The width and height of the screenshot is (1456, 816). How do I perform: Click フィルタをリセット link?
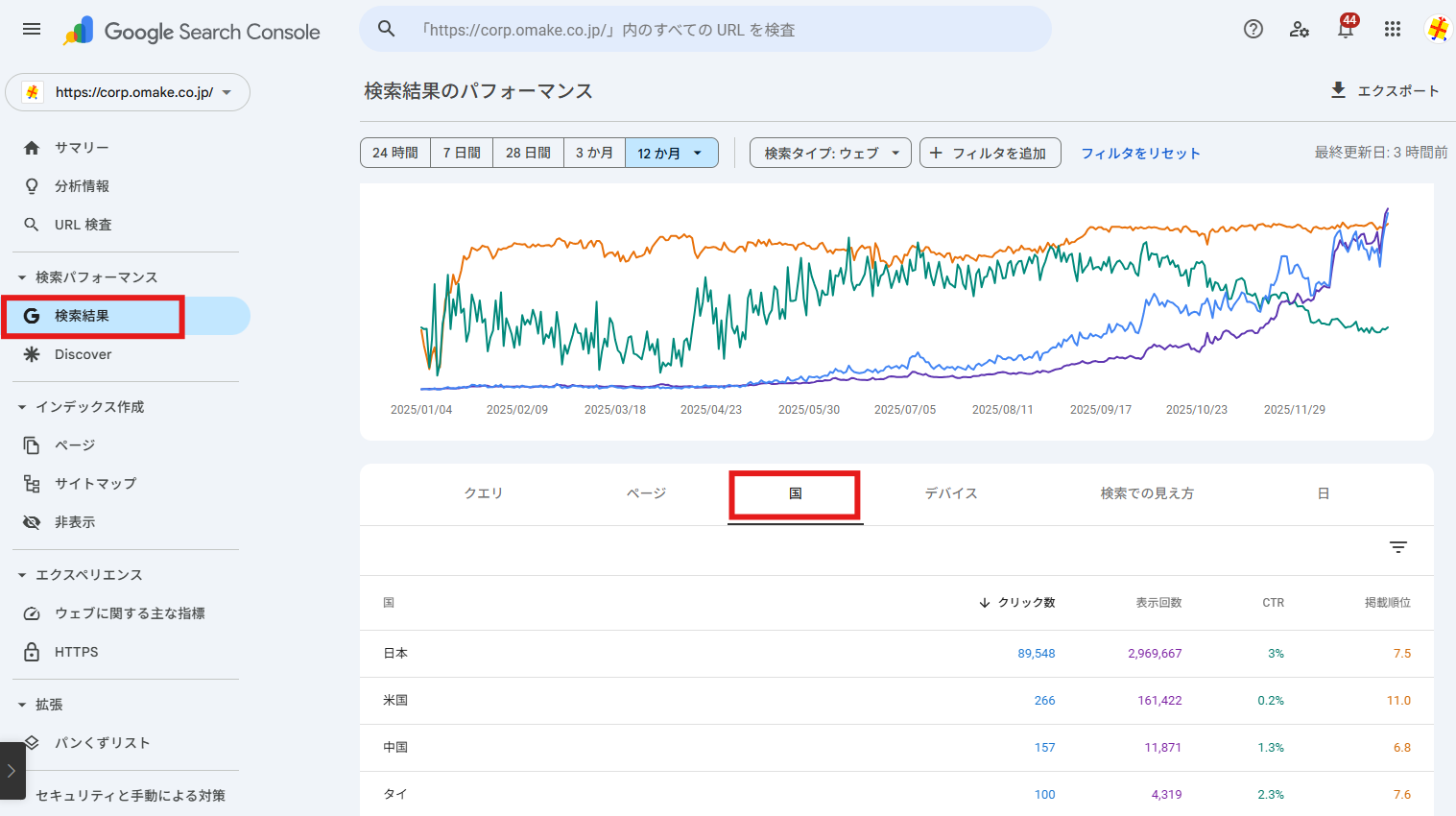[x=1140, y=153]
